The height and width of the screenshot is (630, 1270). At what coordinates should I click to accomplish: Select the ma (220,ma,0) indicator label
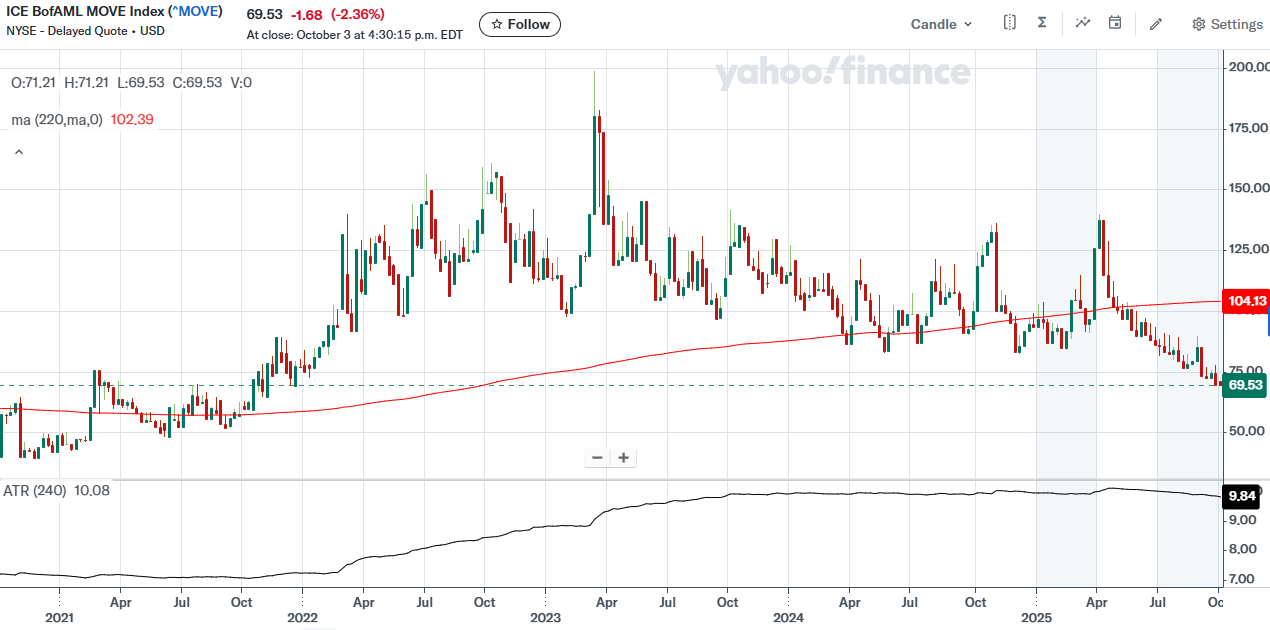57,119
